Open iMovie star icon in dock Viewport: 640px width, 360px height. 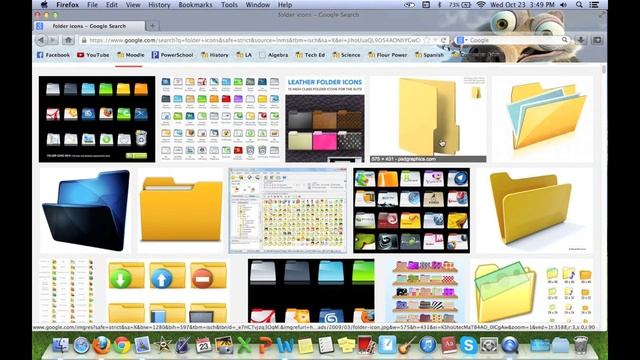(x=162, y=345)
